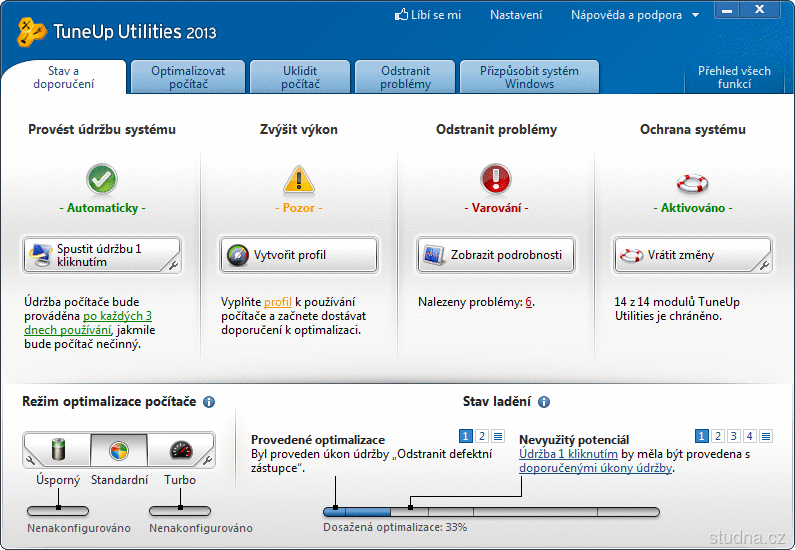Screen dimensions: 795x550
Task: Click Vrátit změny button
Action: [x=693, y=255]
